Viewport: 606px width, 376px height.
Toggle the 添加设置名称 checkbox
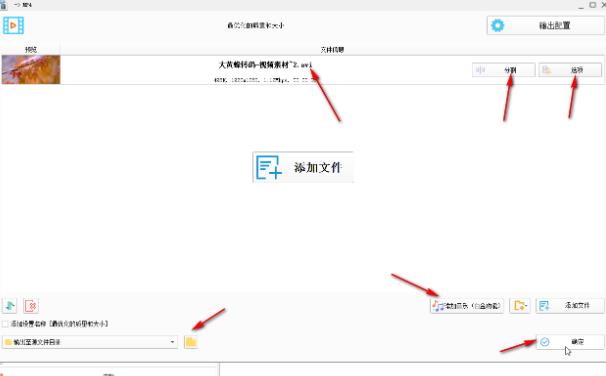tap(5, 324)
